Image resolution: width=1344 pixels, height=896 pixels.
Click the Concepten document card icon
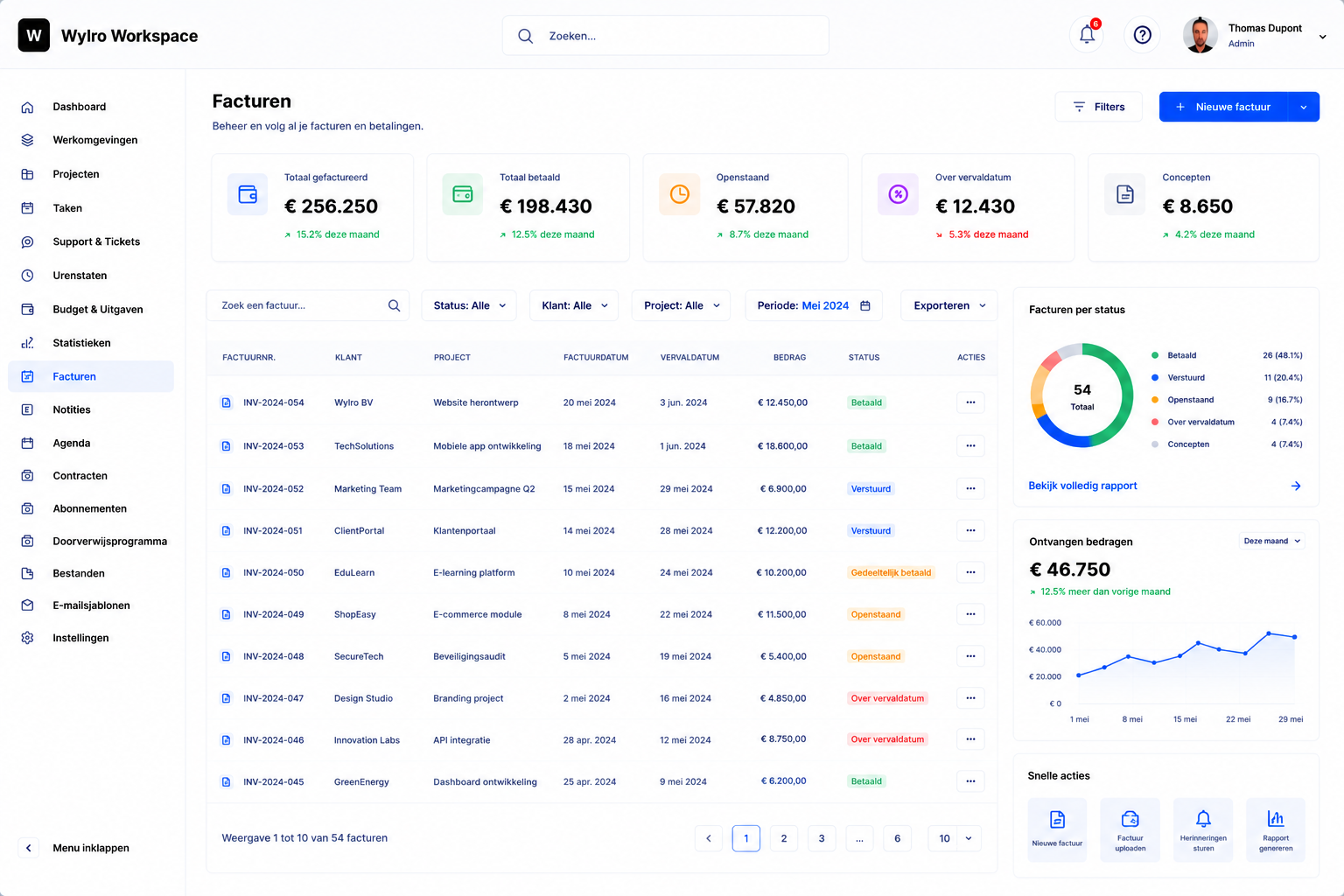tap(1125, 194)
